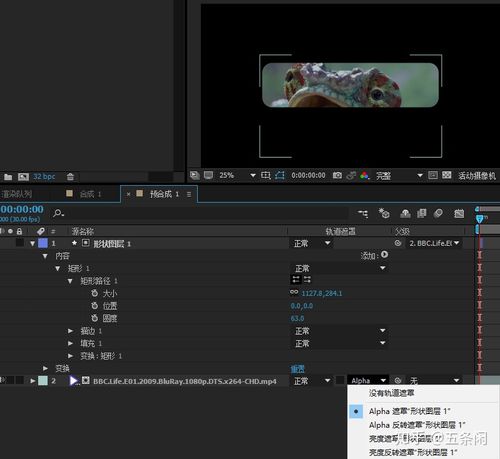
Task: Expand the 描边 1 property group
Action: (70, 331)
